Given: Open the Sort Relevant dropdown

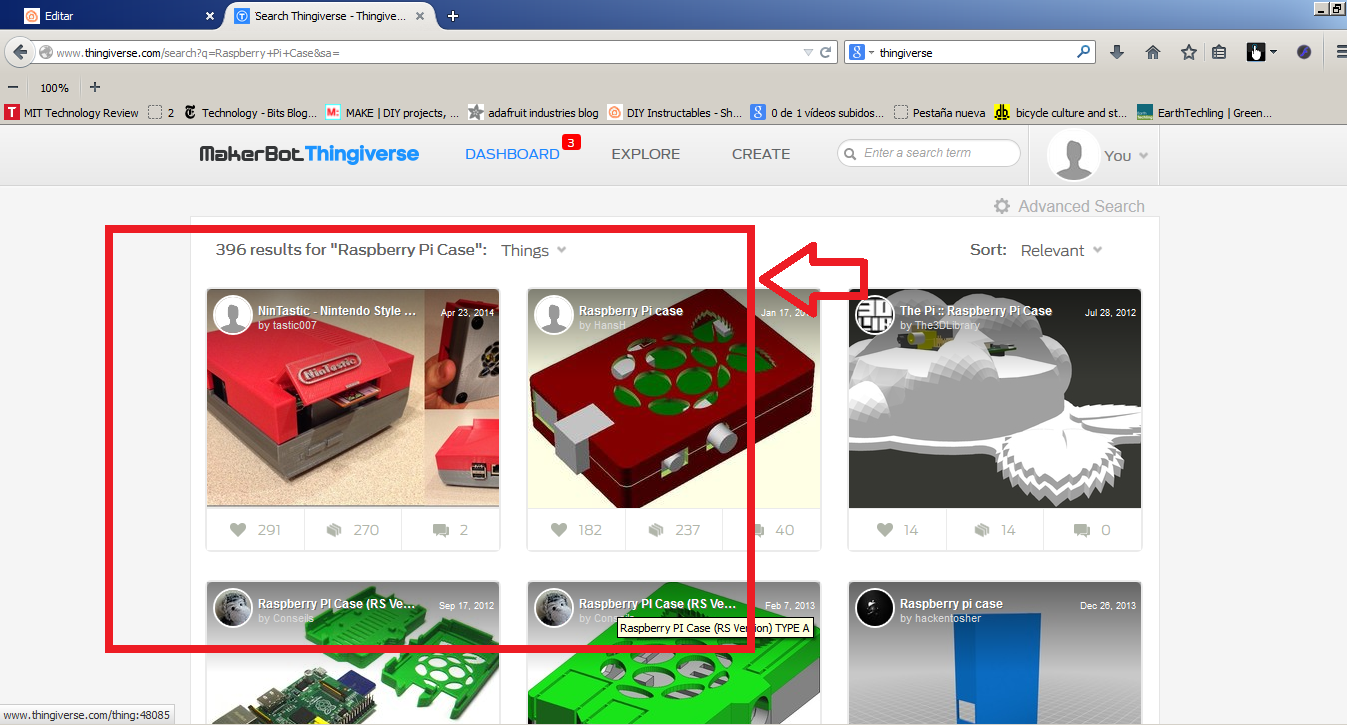Looking at the screenshot, I should tap(1061, 250).
